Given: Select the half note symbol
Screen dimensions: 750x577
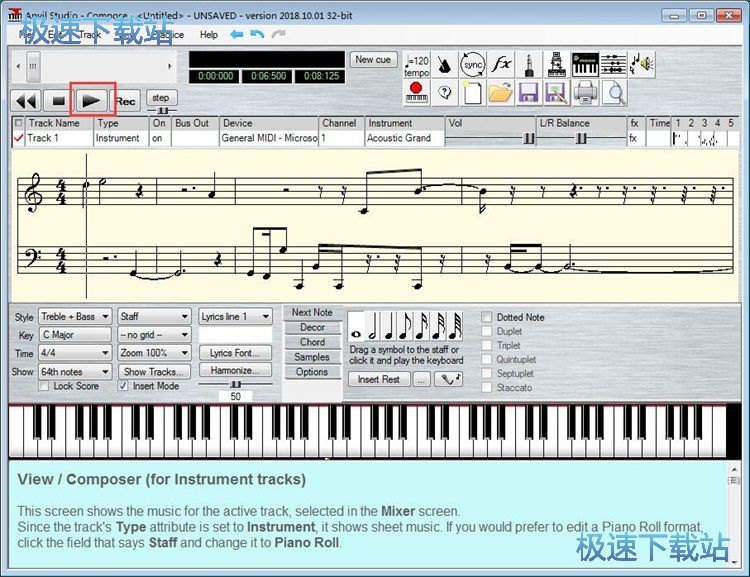Looking at the screenshot, I should click(372, 326).
